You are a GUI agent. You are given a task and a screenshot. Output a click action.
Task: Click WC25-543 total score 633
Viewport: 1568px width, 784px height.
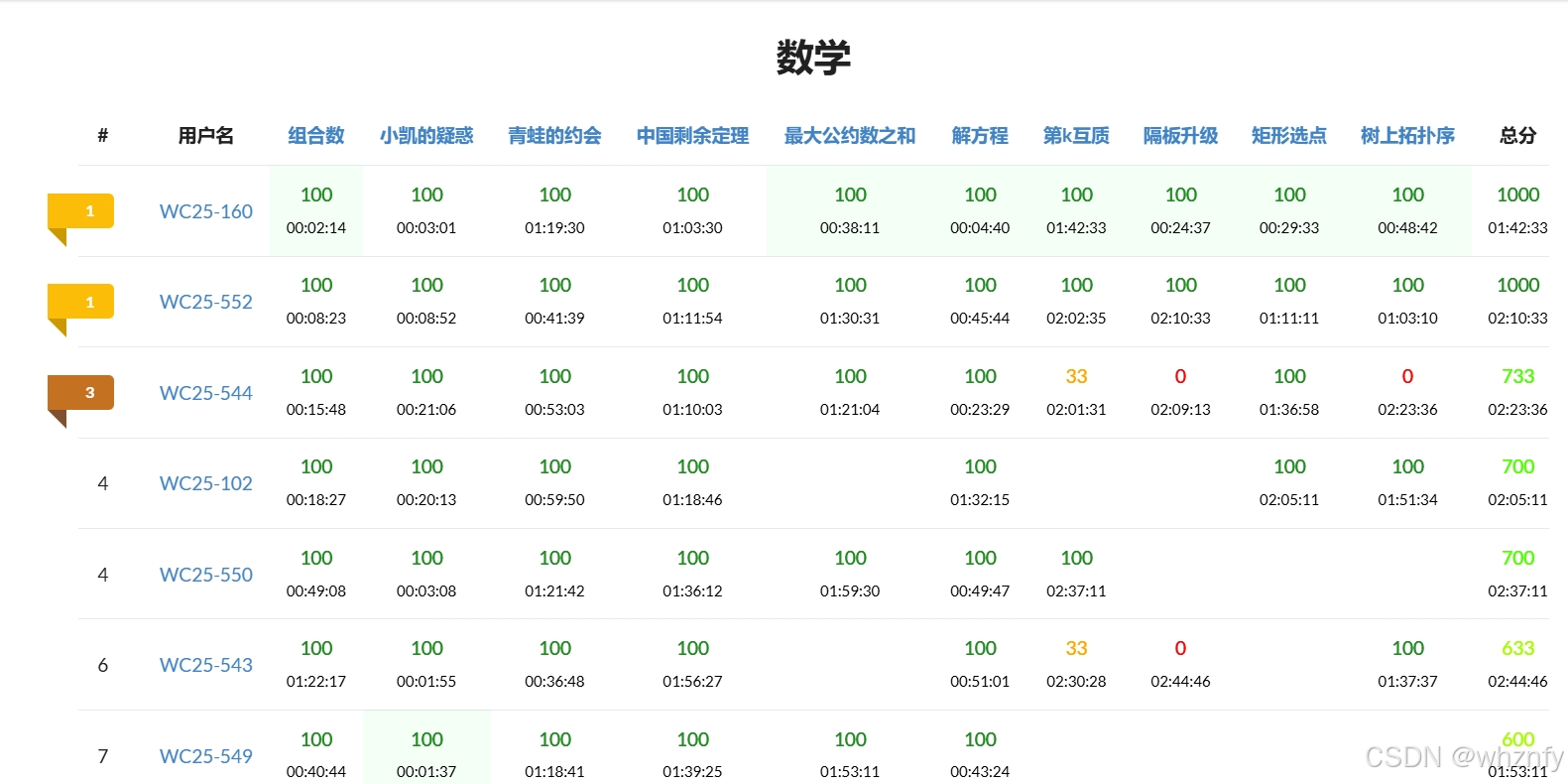point(1517,648)
